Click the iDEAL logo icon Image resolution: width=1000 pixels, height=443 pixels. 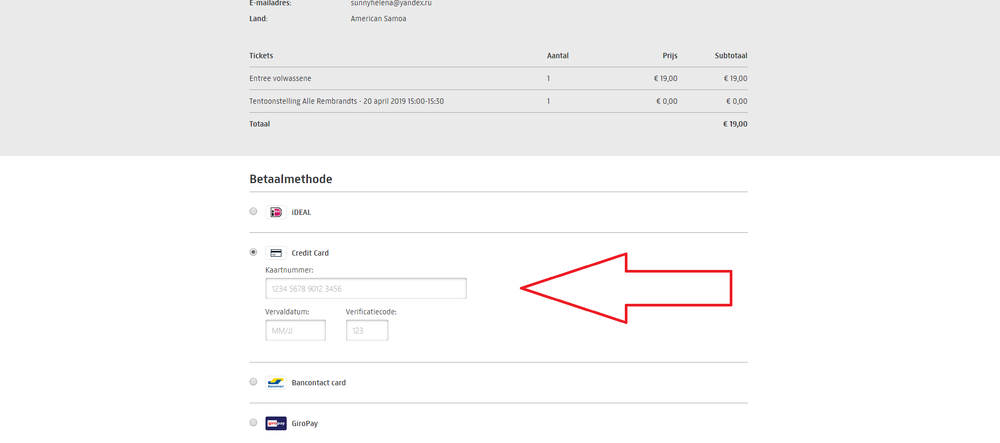click(x=276, y=212)
